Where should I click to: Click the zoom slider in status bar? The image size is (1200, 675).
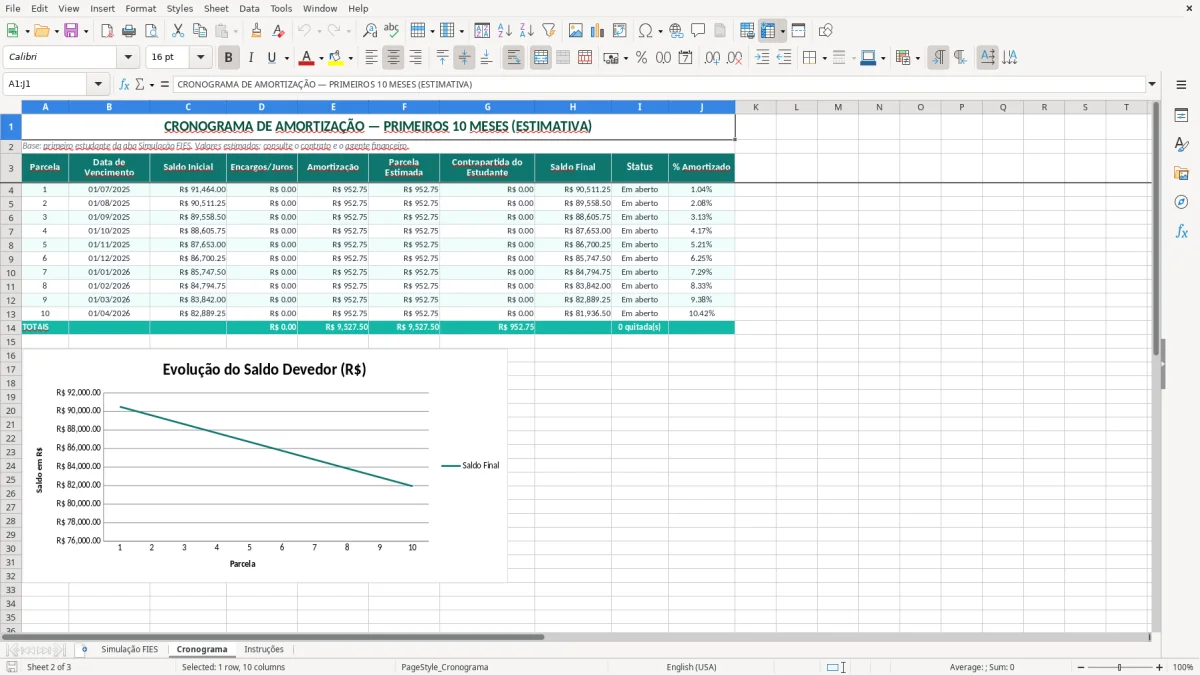point(1120,667)
